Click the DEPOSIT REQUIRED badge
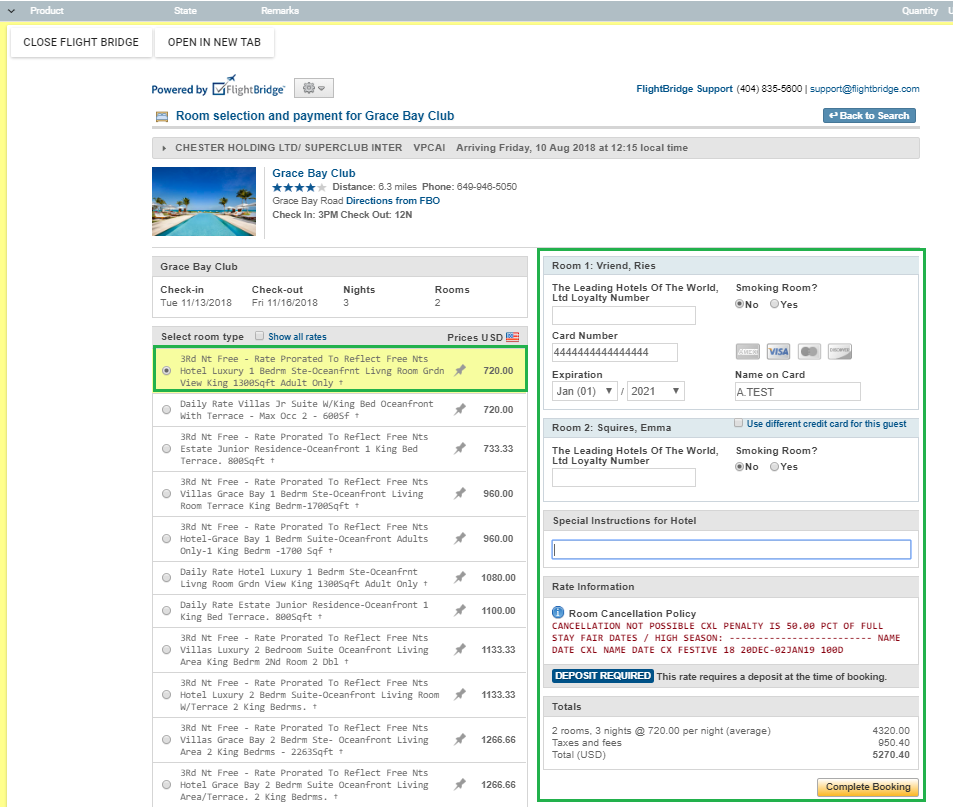Image resolution: width=953 pixels, height=807 pixels. 603,676
